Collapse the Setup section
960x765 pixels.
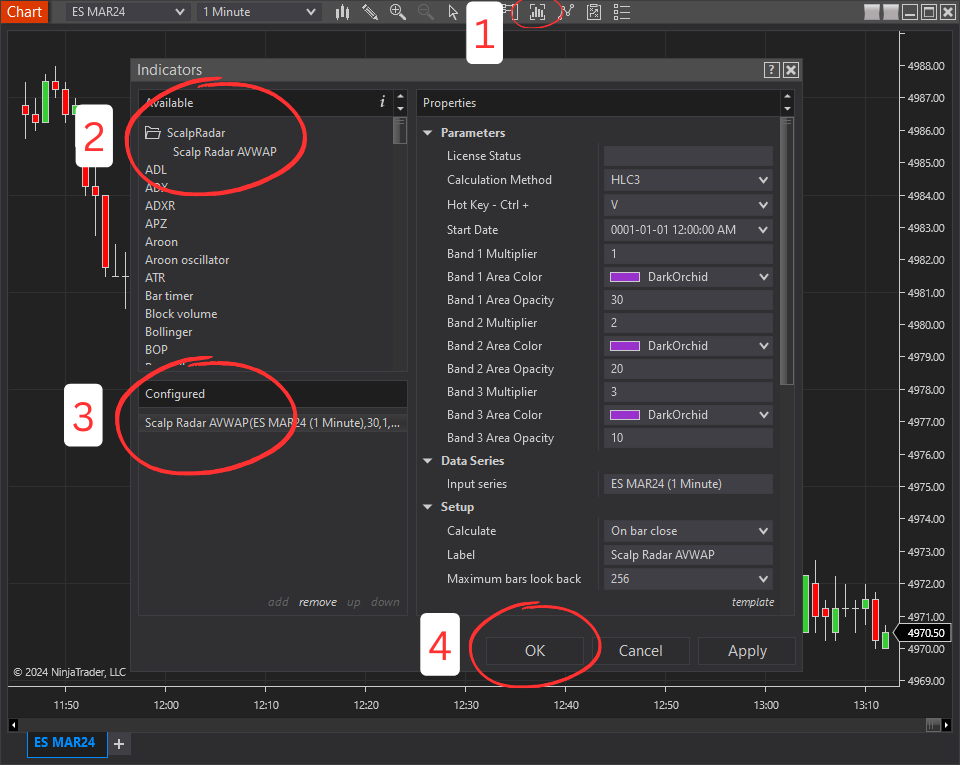click(428, 507)
